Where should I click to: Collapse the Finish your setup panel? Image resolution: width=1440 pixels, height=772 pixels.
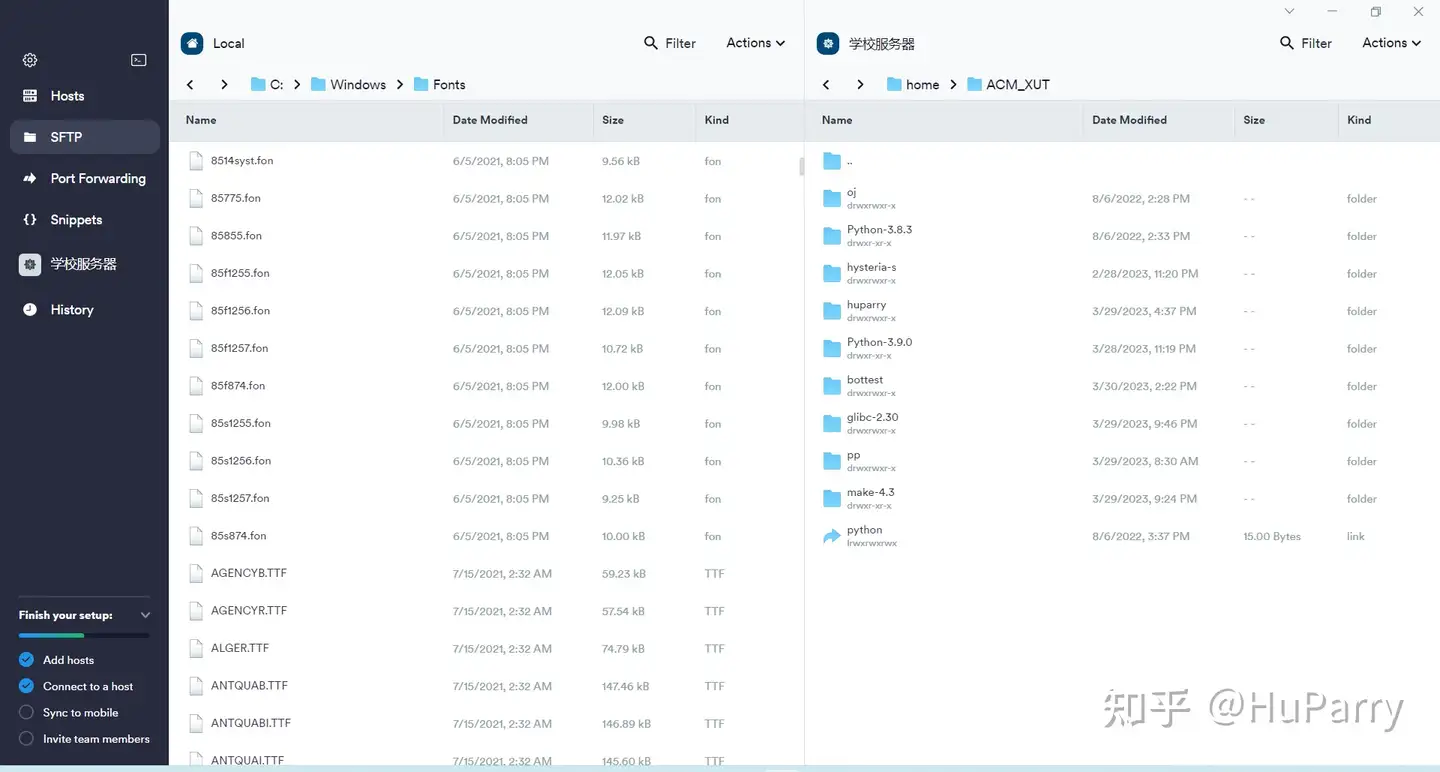point(145,615)
